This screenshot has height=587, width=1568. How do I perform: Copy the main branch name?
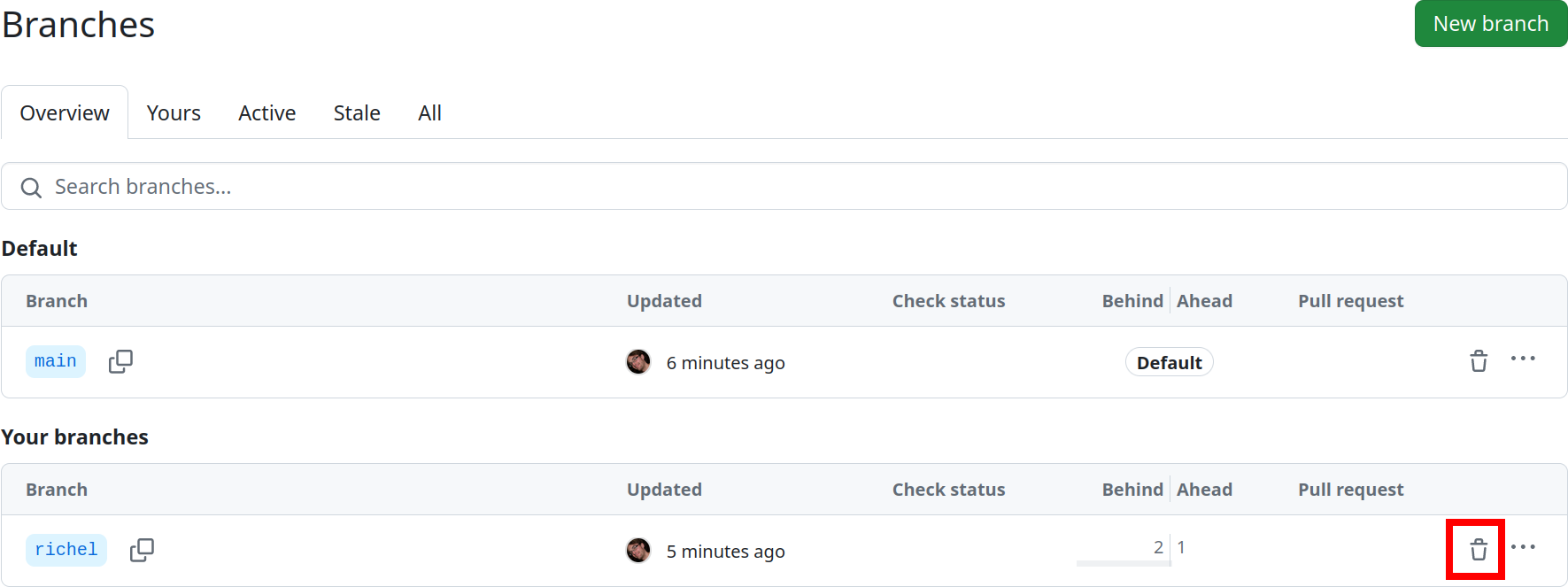[120, 361]
